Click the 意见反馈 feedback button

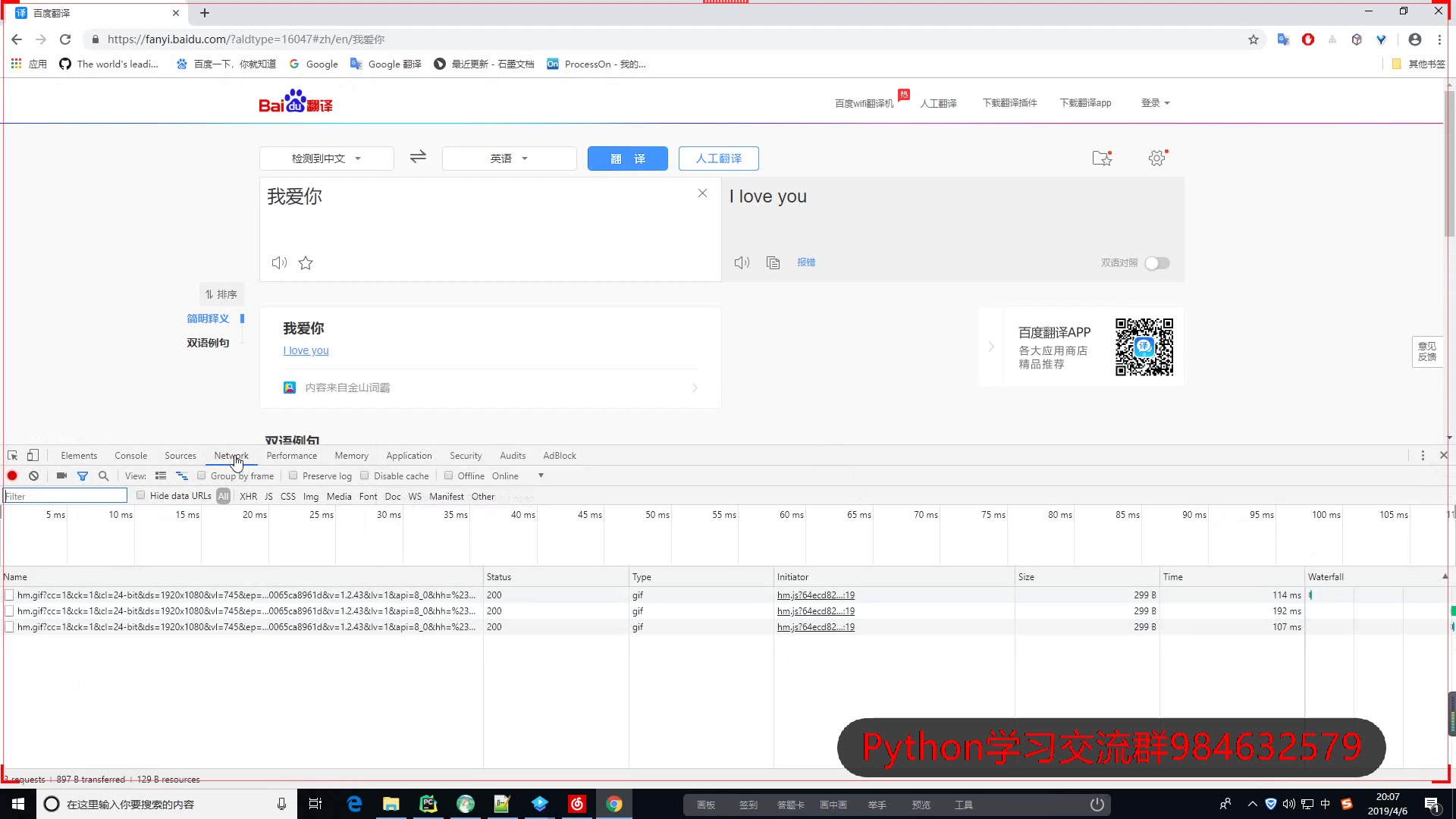click(1427, 352)
